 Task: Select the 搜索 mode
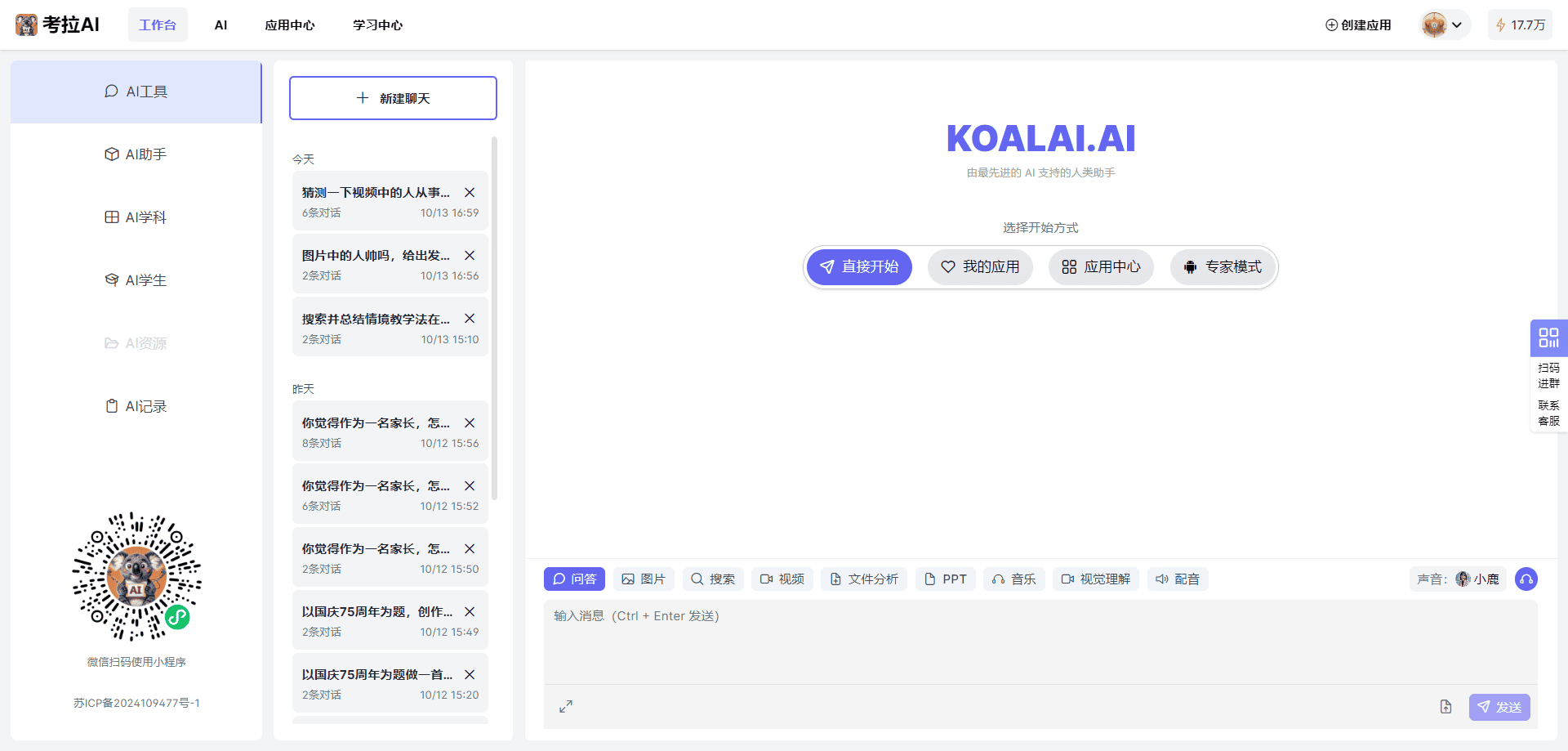[x=713, y=579]
